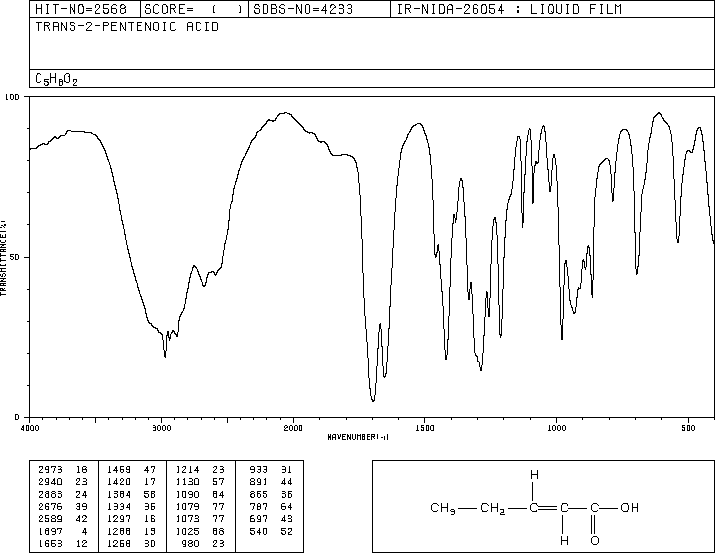Click the 2589 wavenumber table entry
Viewport: 715px width, 553px height.
pyautogui.click(x=50, y=519)
